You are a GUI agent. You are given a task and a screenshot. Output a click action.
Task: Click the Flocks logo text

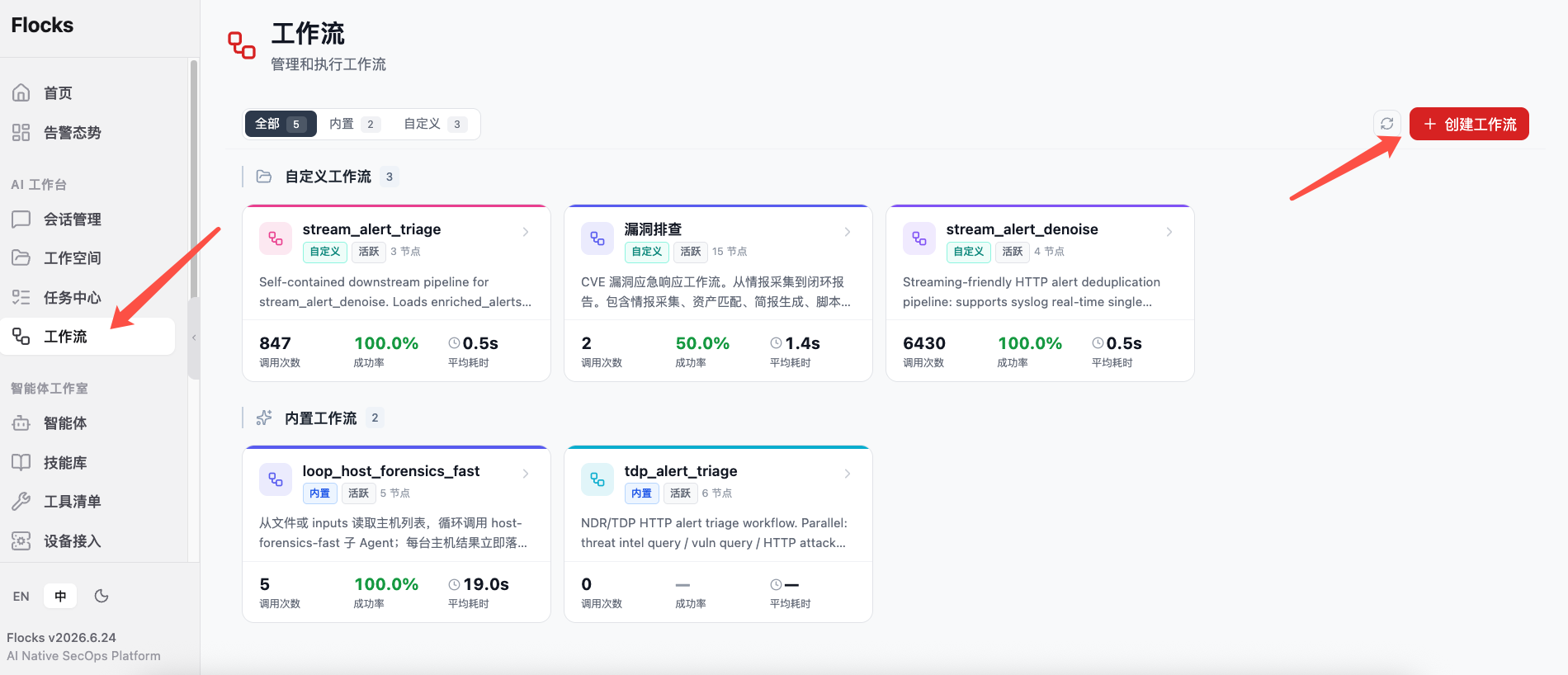42,26
